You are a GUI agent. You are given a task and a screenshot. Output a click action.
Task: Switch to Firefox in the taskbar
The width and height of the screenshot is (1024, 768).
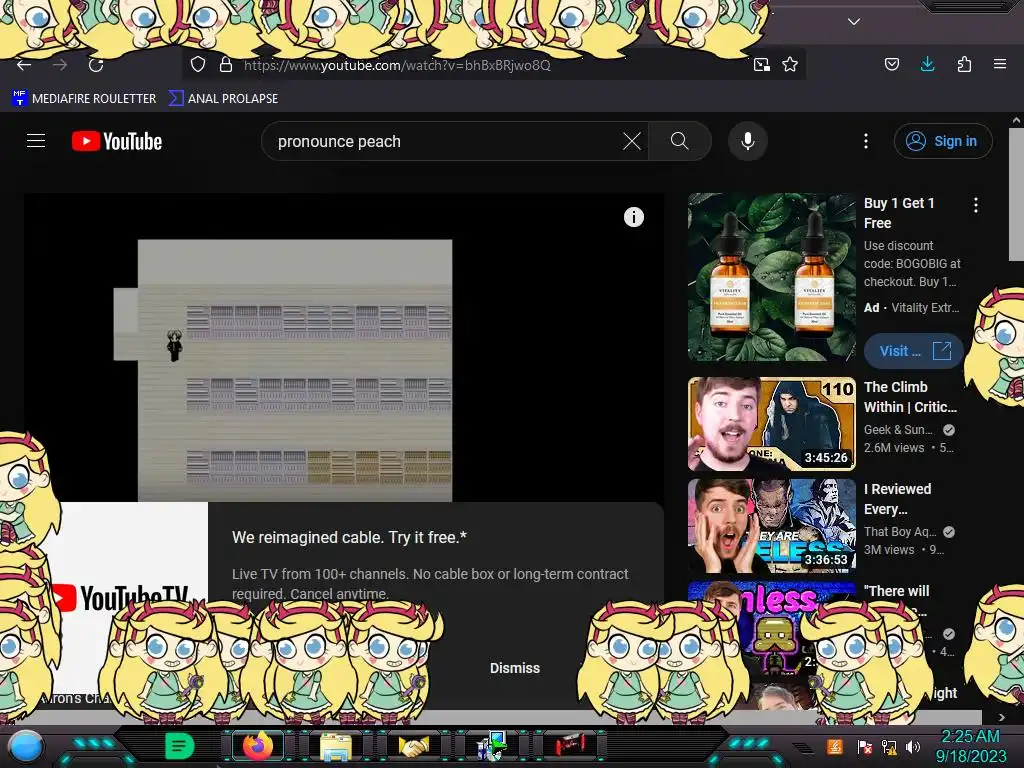click(x=258, y=746)
